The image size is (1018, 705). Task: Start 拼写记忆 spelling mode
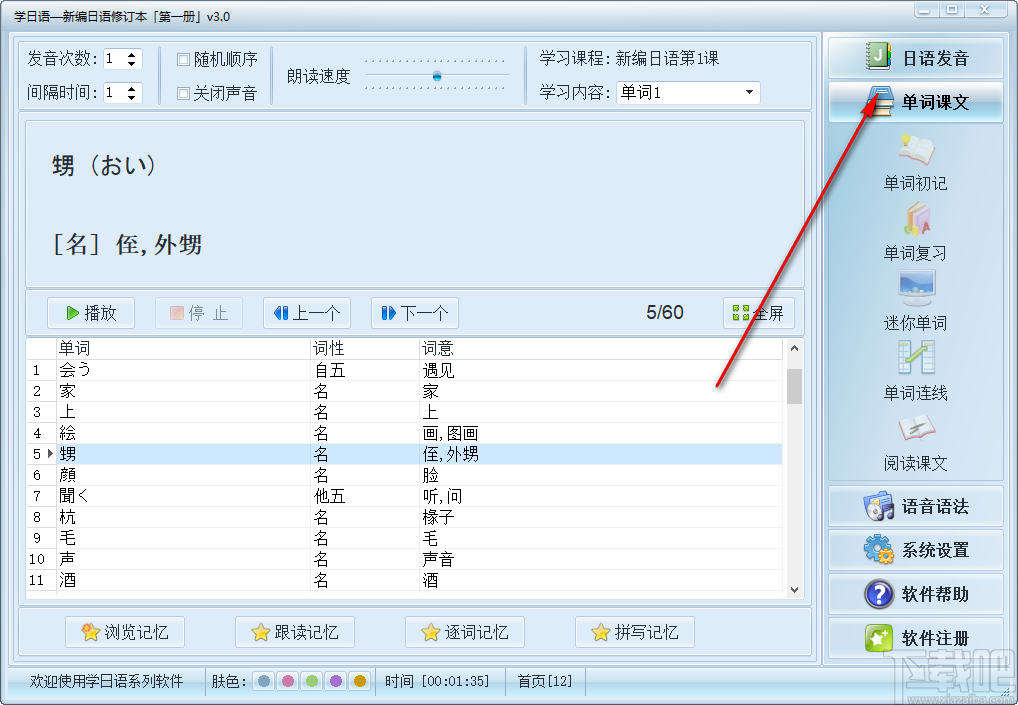click(x=635, y=632)
